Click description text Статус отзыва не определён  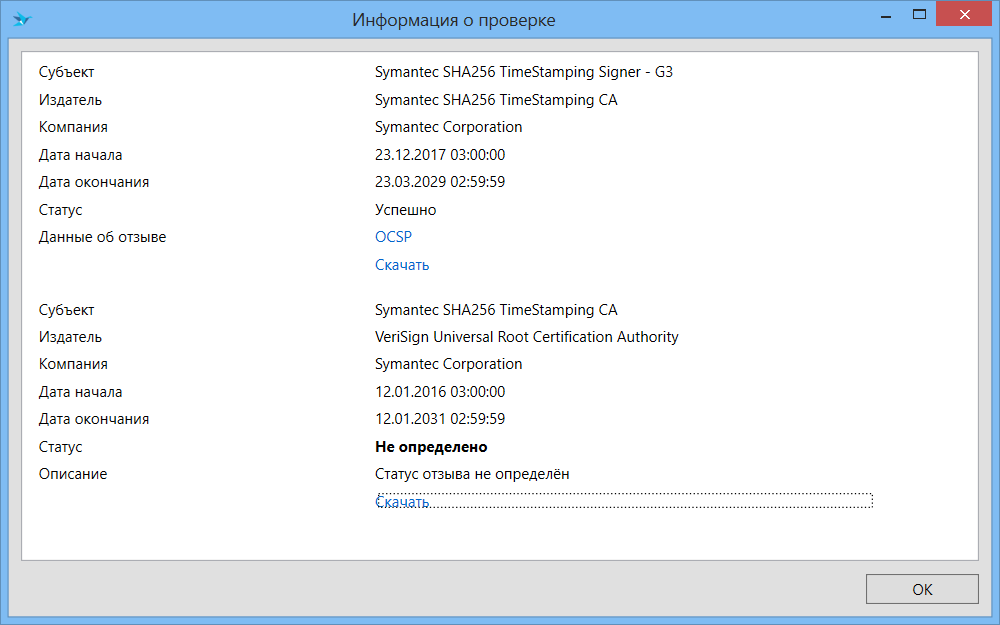tap(472, 474)
